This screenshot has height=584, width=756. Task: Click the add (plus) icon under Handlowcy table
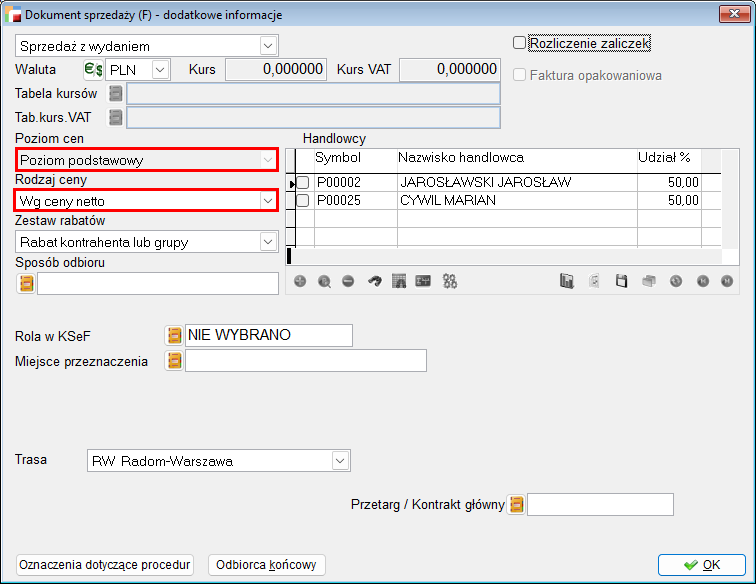click(299, 282)
